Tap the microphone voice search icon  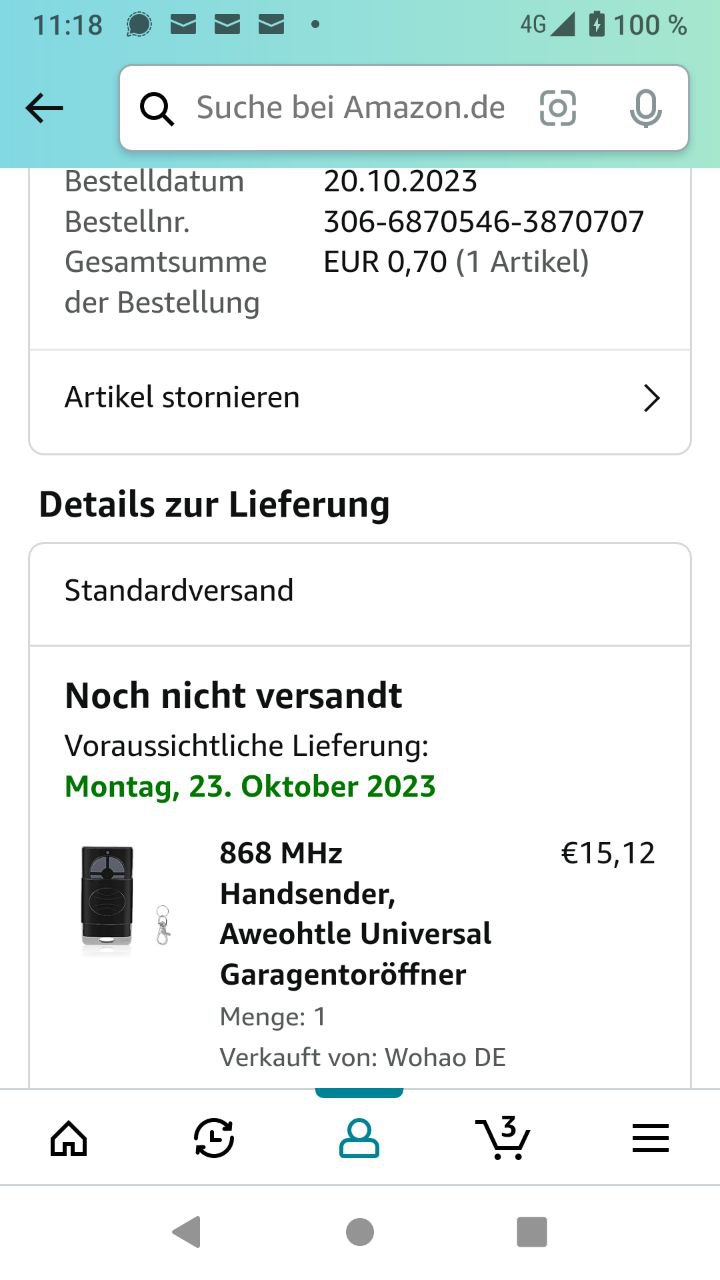(x=646, y=108)
